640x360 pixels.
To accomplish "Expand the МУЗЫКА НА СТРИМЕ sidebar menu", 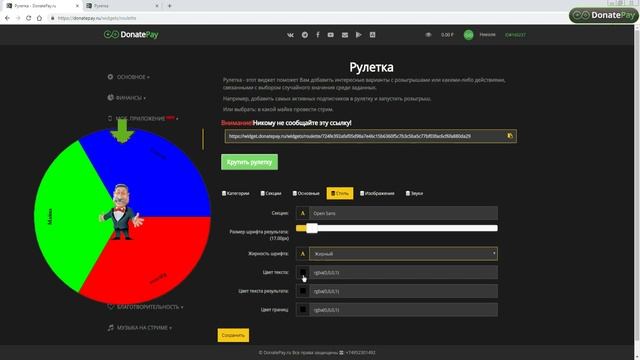I will [140, 328].
